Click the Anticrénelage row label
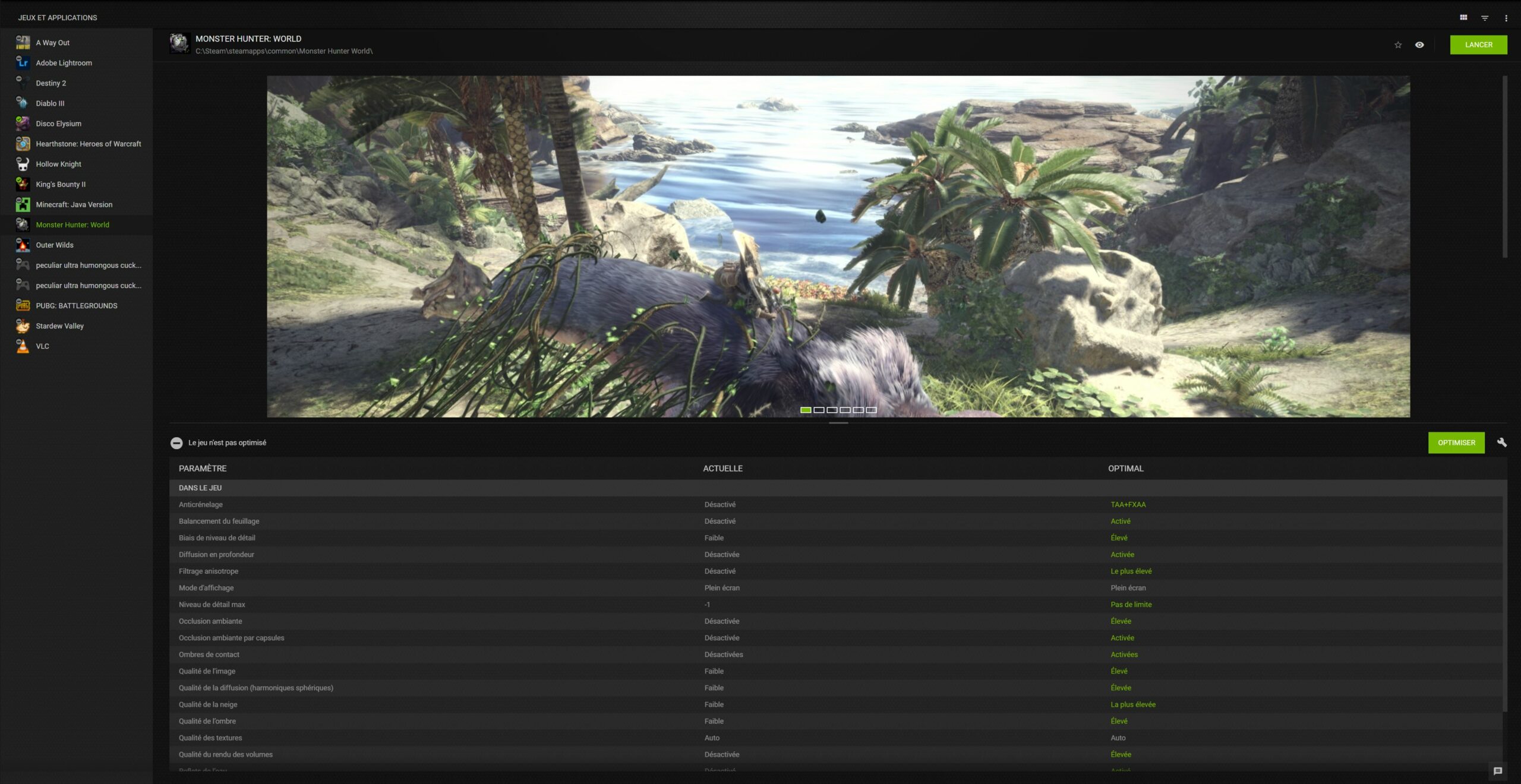This screenshot has height=784, width=1521. pyautogui.click(x=201, y=504)
